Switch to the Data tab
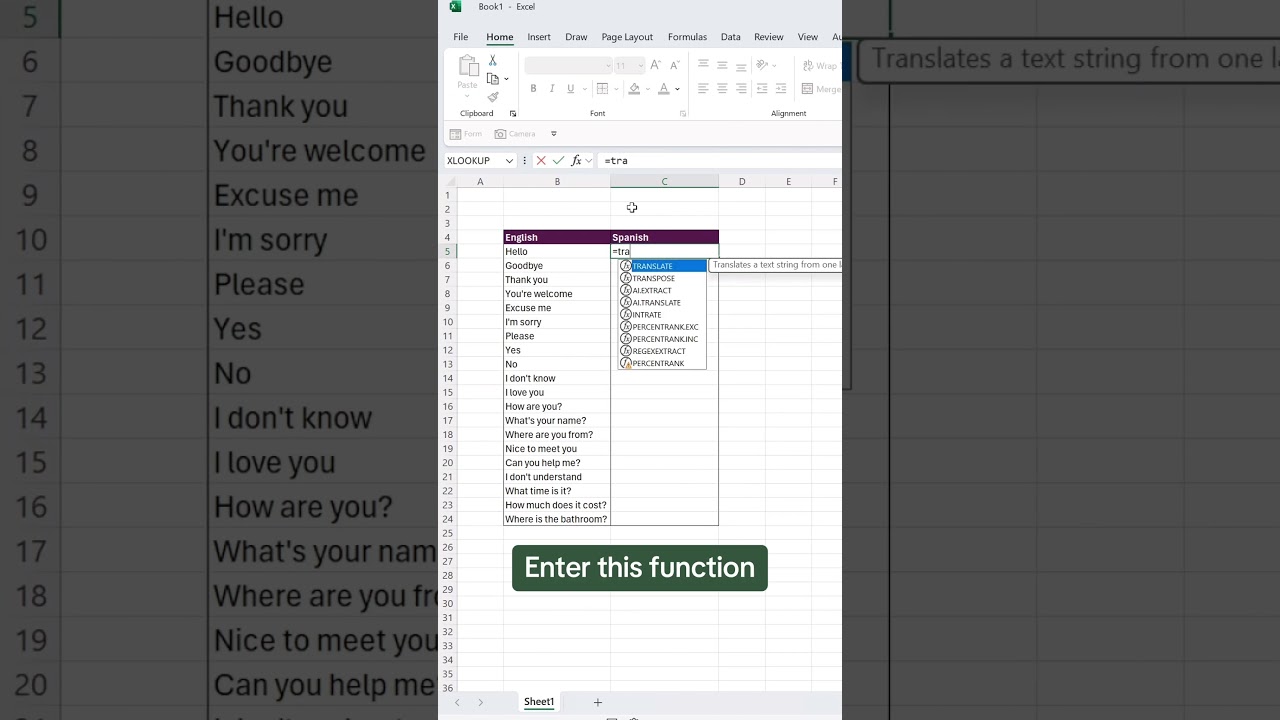The image size is (1280, 720). (x=731, y=37)
